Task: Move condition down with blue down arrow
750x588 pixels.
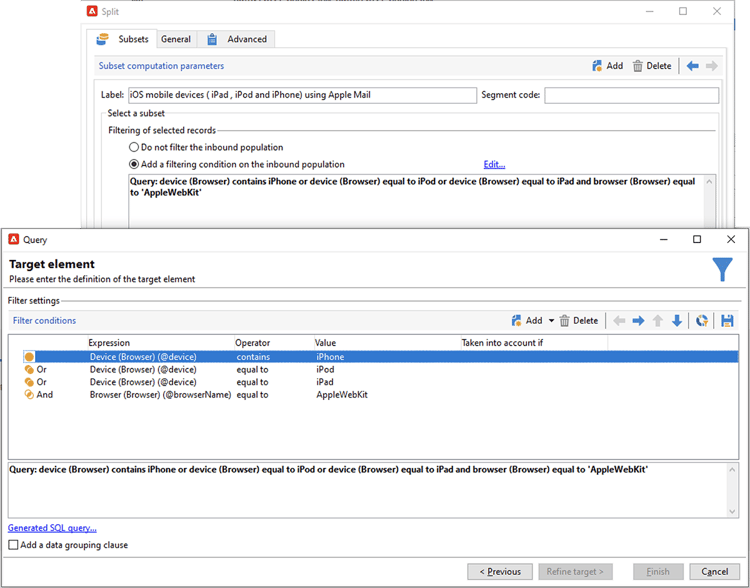Action: pos(677,321)
